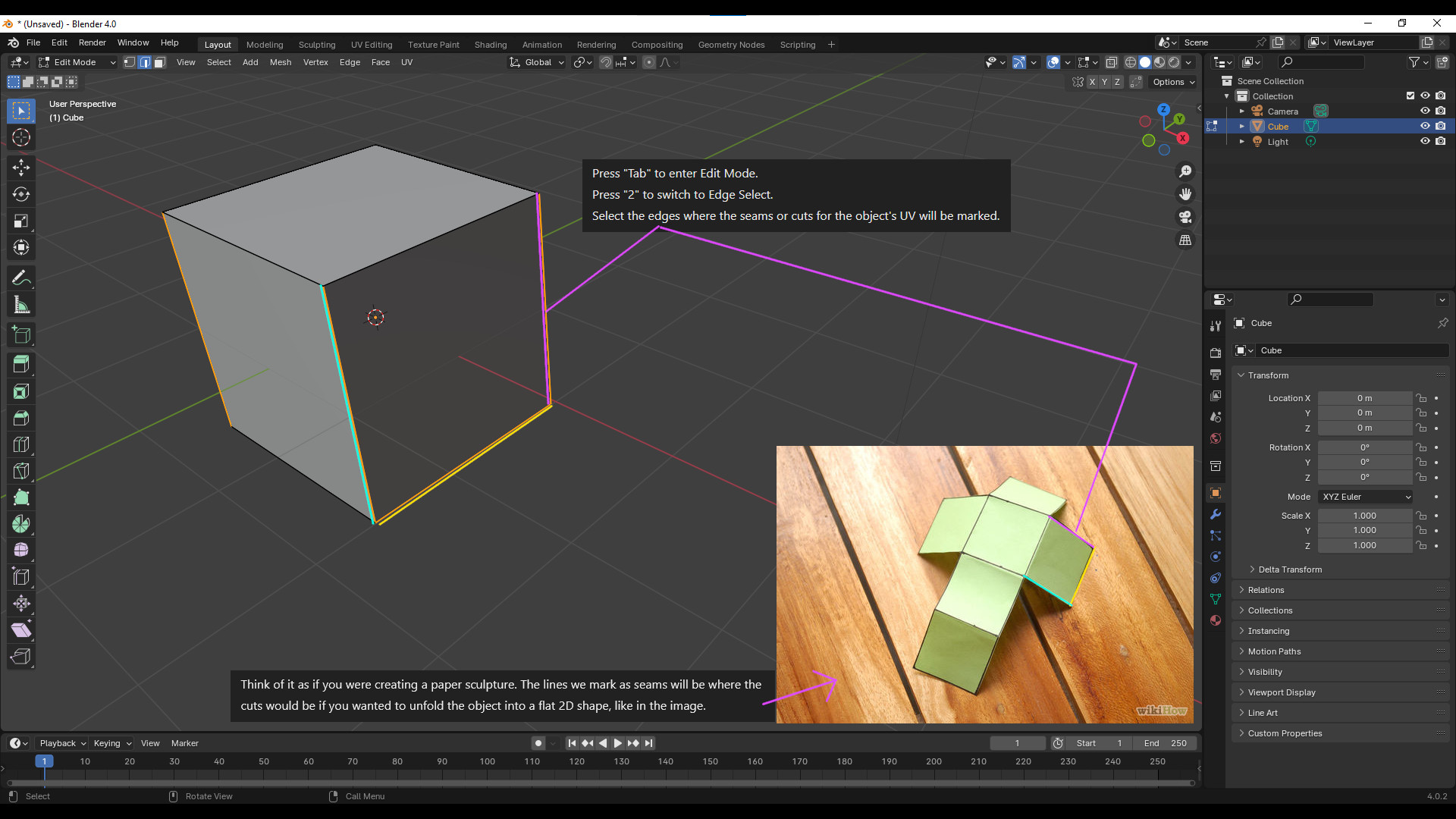This screenshot has width=1456, height=819.
Task: Select the Edge Slide tool
Action: click(21, 577)
